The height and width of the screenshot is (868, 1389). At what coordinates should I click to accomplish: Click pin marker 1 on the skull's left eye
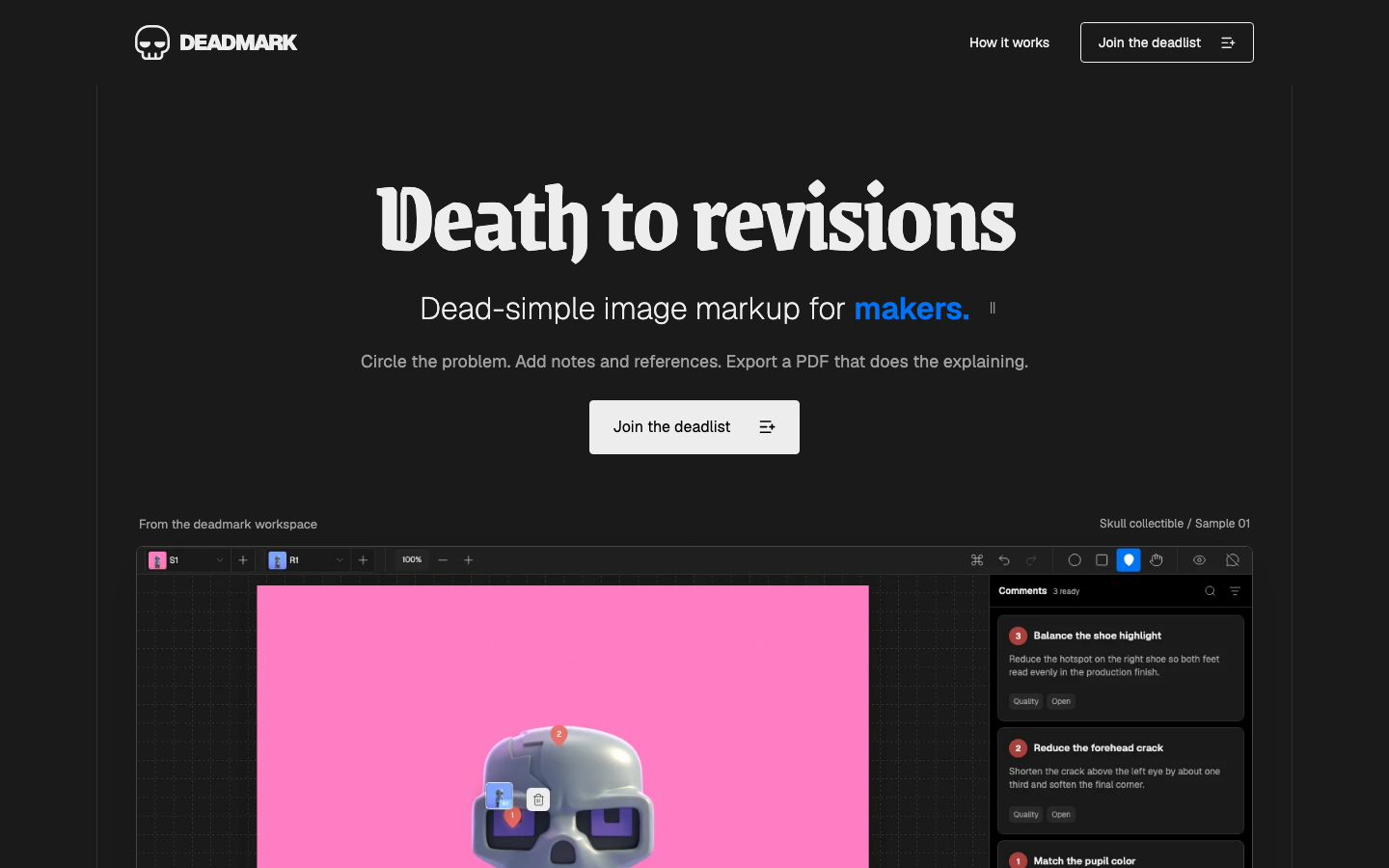512,816
